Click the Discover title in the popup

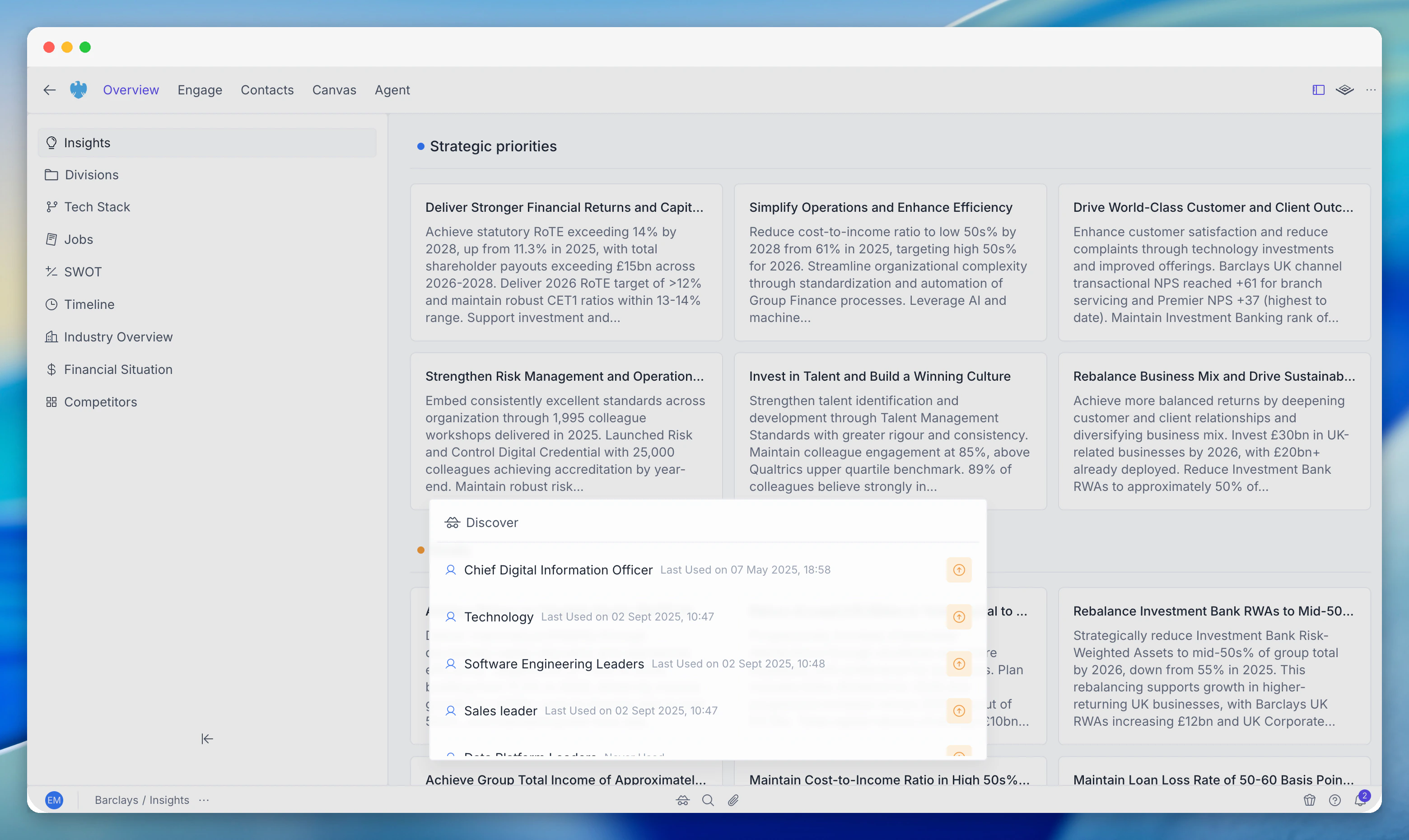pos(492,523)
